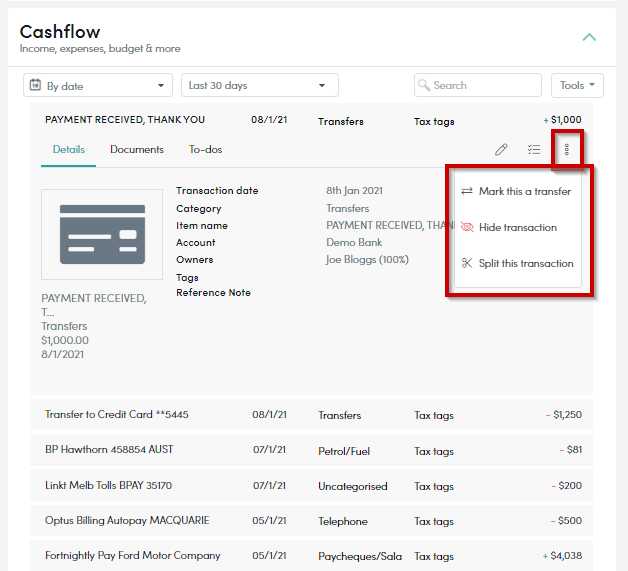Click the Uncategorised category
Viewport: 628px width, 571px height.
click(x=353, y=487)
